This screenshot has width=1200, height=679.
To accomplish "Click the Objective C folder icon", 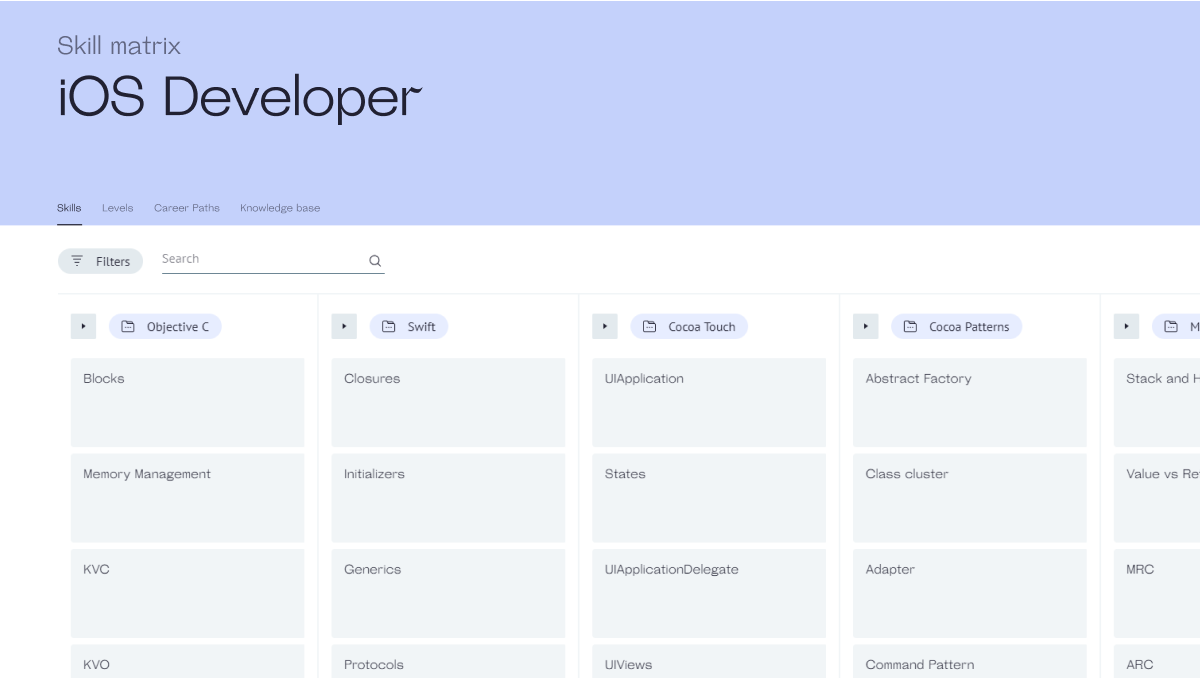I will click(x=128, y=326).
